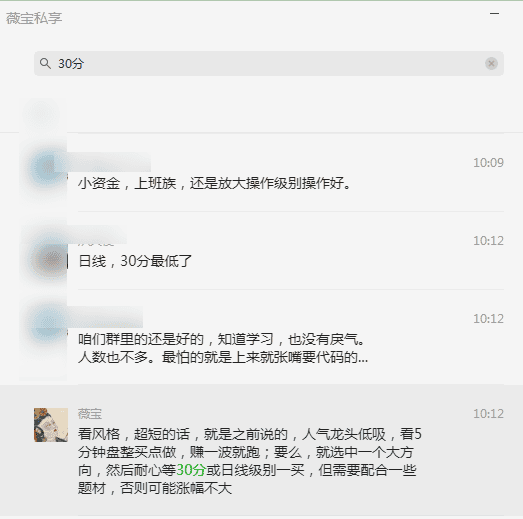
Task: Click the 10:09 timestamp
Action: tap(488, 163)
